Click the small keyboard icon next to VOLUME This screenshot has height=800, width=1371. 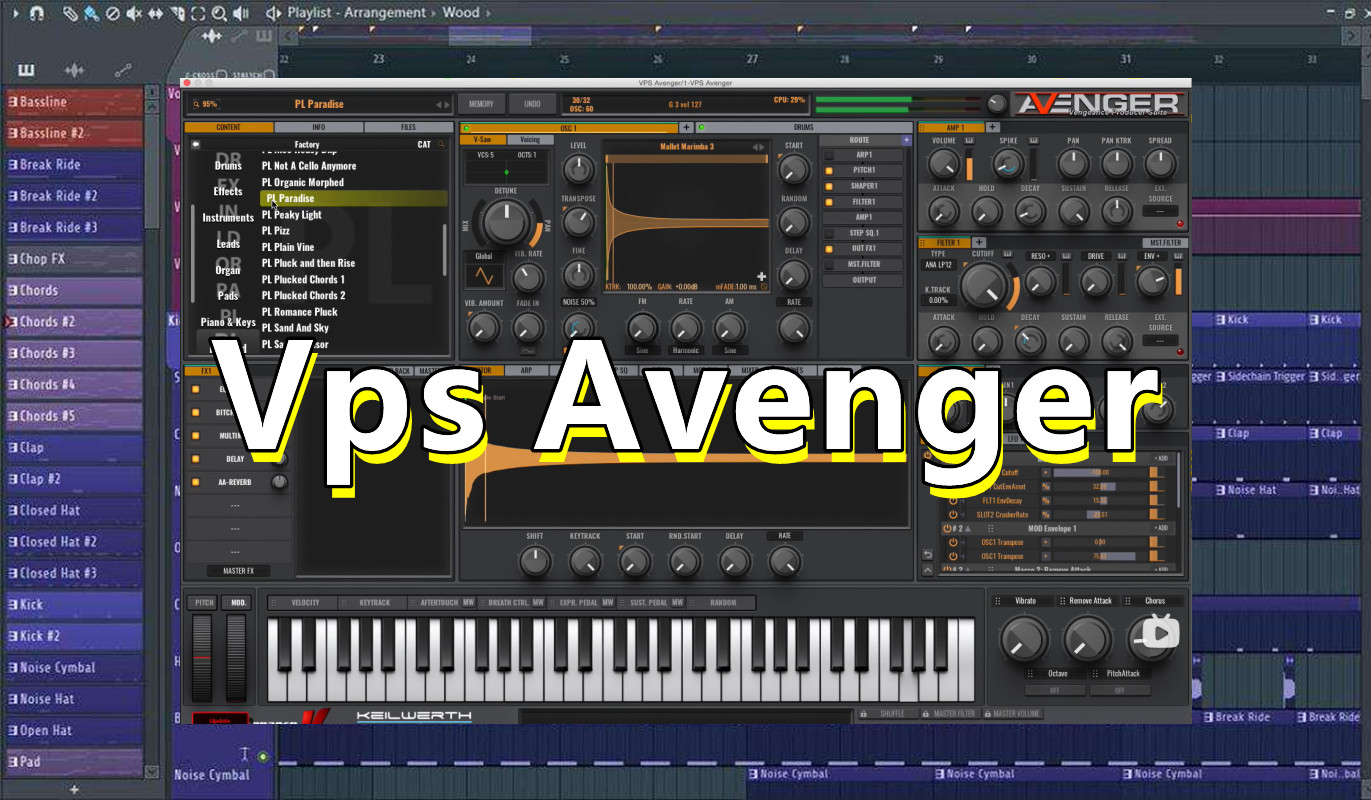pos(967,141)
